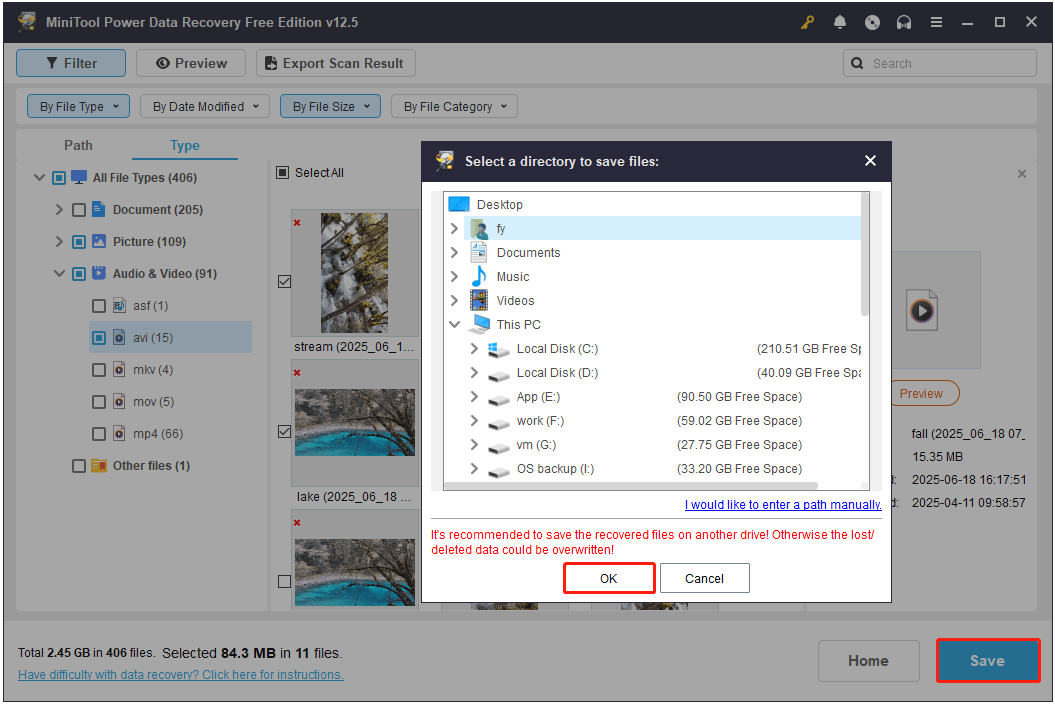Check the Select All checkbox
1055x705 pixels.
coord(283,173)
